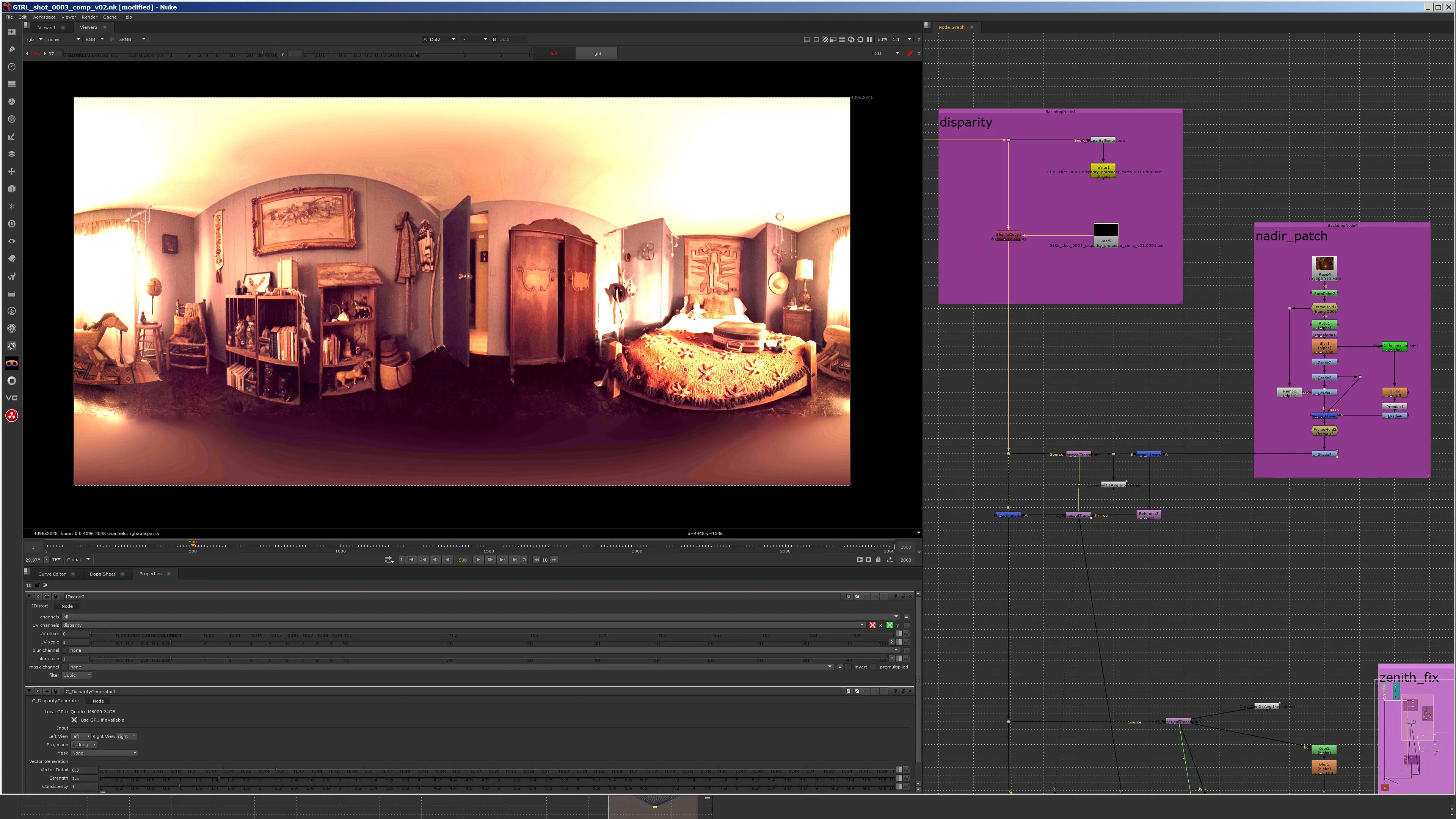Jump to the first frame button
Screen dimensions: 1456x819
coord(411,560)
